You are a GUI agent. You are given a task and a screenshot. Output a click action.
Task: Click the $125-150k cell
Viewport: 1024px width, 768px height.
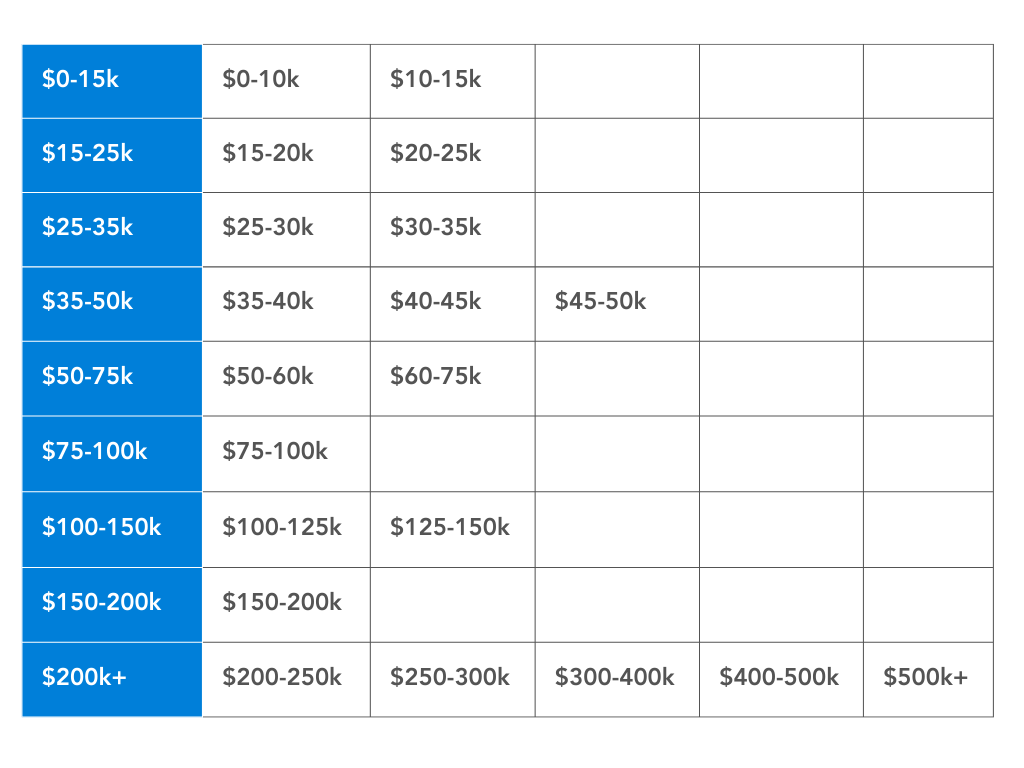click(452, 528)
